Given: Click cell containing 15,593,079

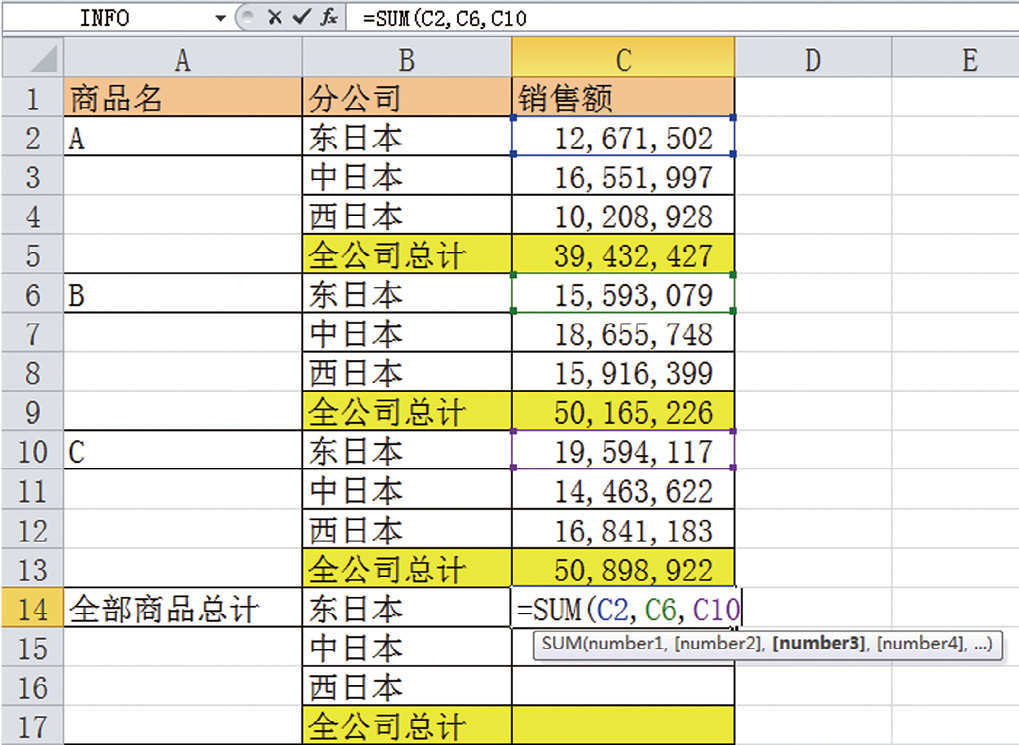Looking at the screenshot, I should (x=622, y=295).
